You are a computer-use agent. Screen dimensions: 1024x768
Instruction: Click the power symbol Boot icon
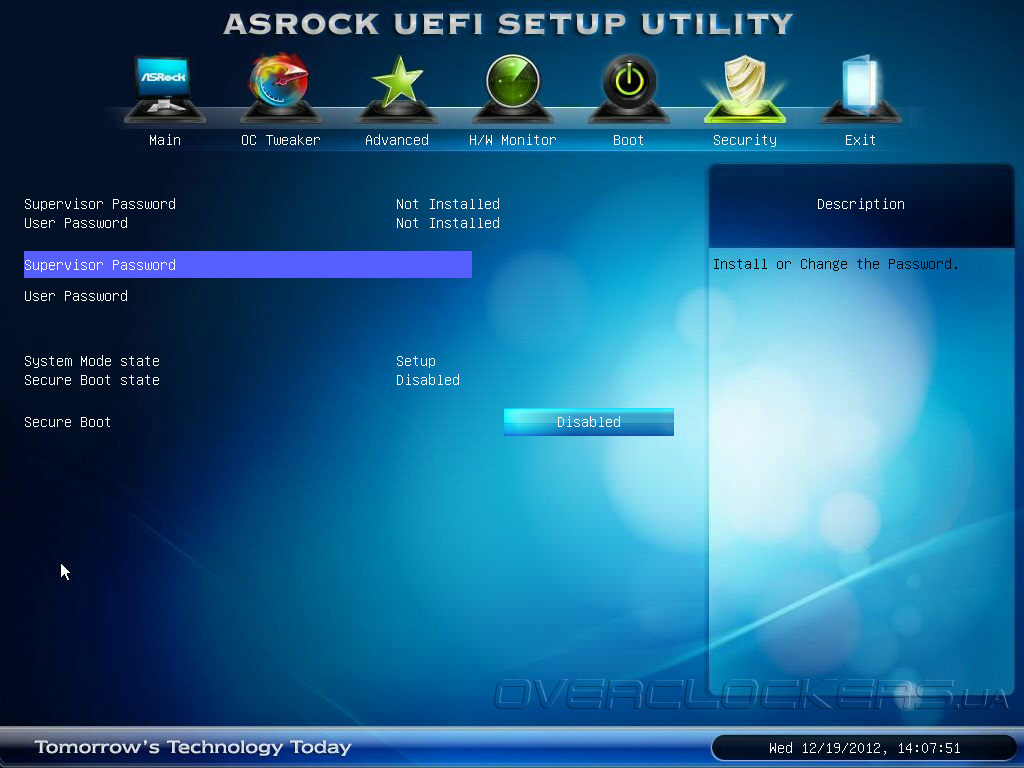coord(629,89)
